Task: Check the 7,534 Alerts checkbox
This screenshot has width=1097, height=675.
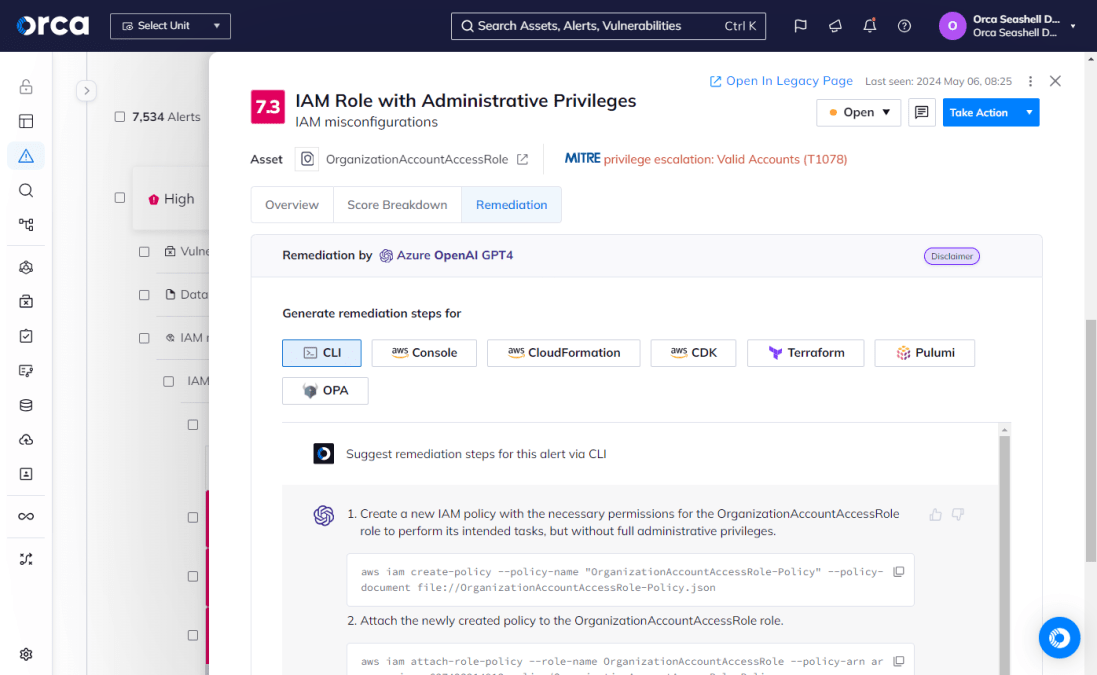Action: click(120, 117)
